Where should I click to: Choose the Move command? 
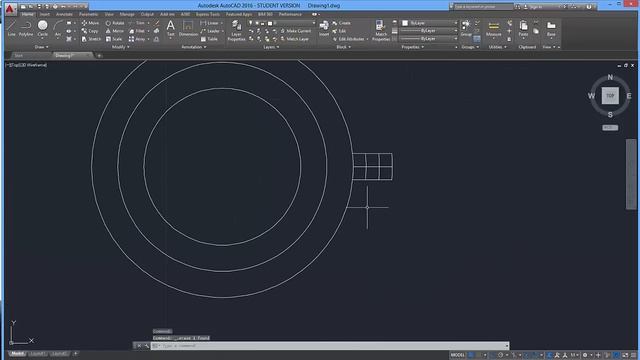click(90, 23)
